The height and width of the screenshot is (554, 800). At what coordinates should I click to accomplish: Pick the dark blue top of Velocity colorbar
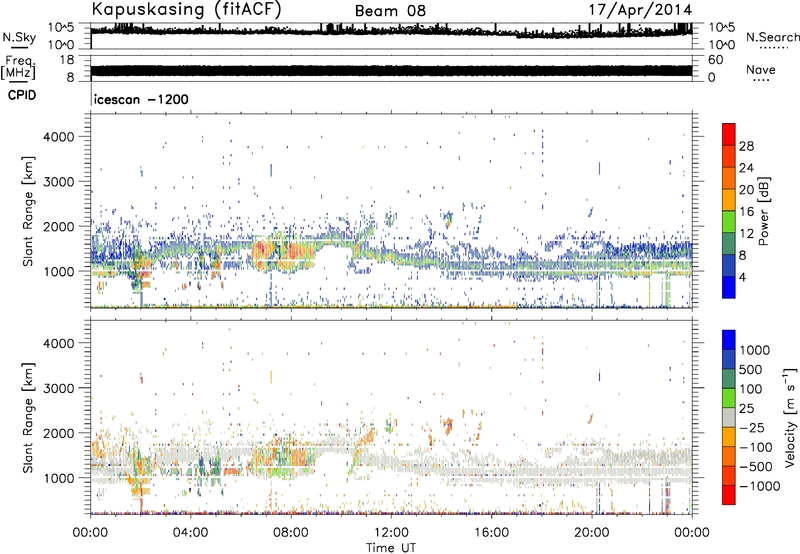[729, 340]
